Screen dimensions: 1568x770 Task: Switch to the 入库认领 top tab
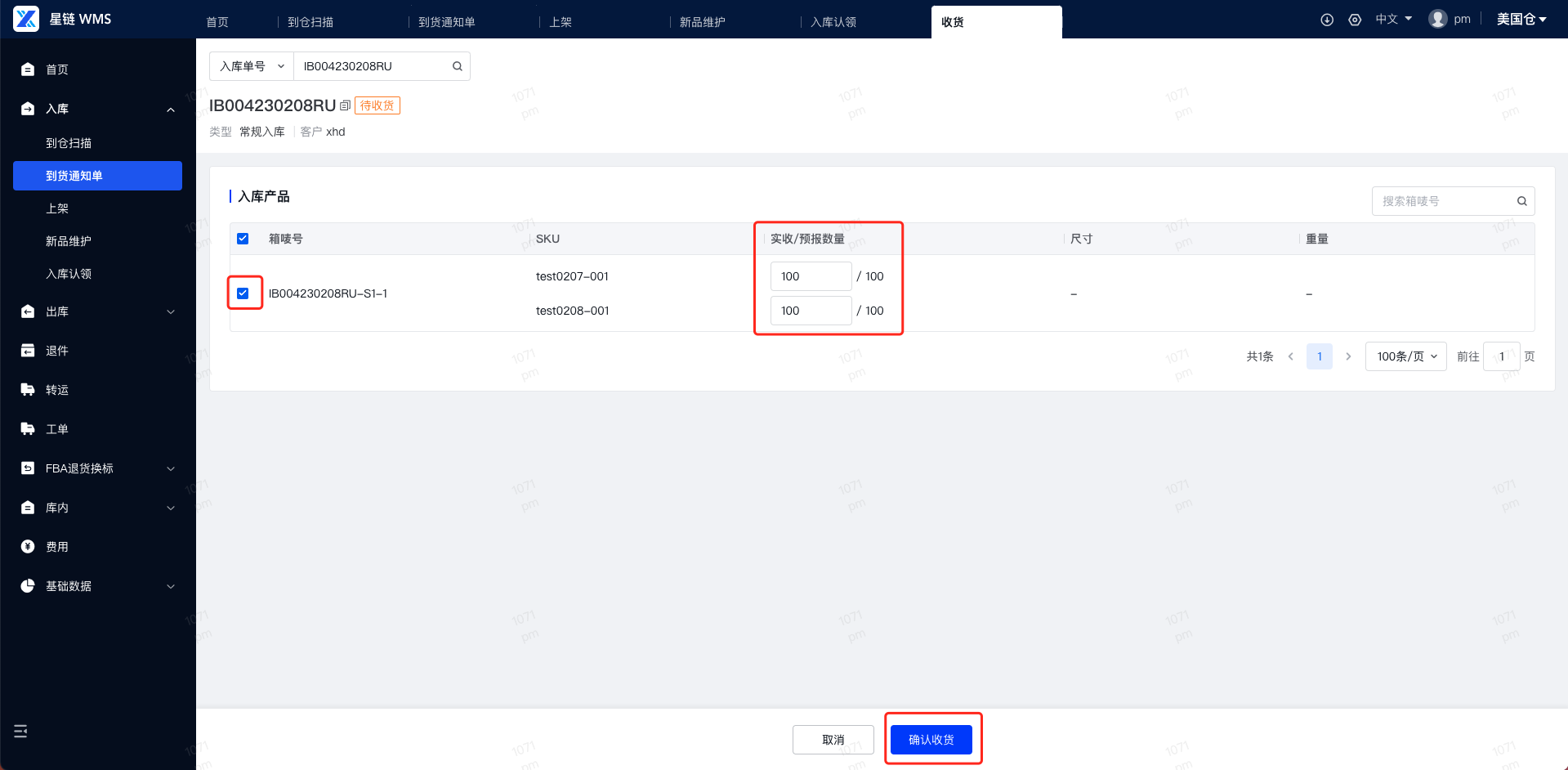click(x=833, y=22)
